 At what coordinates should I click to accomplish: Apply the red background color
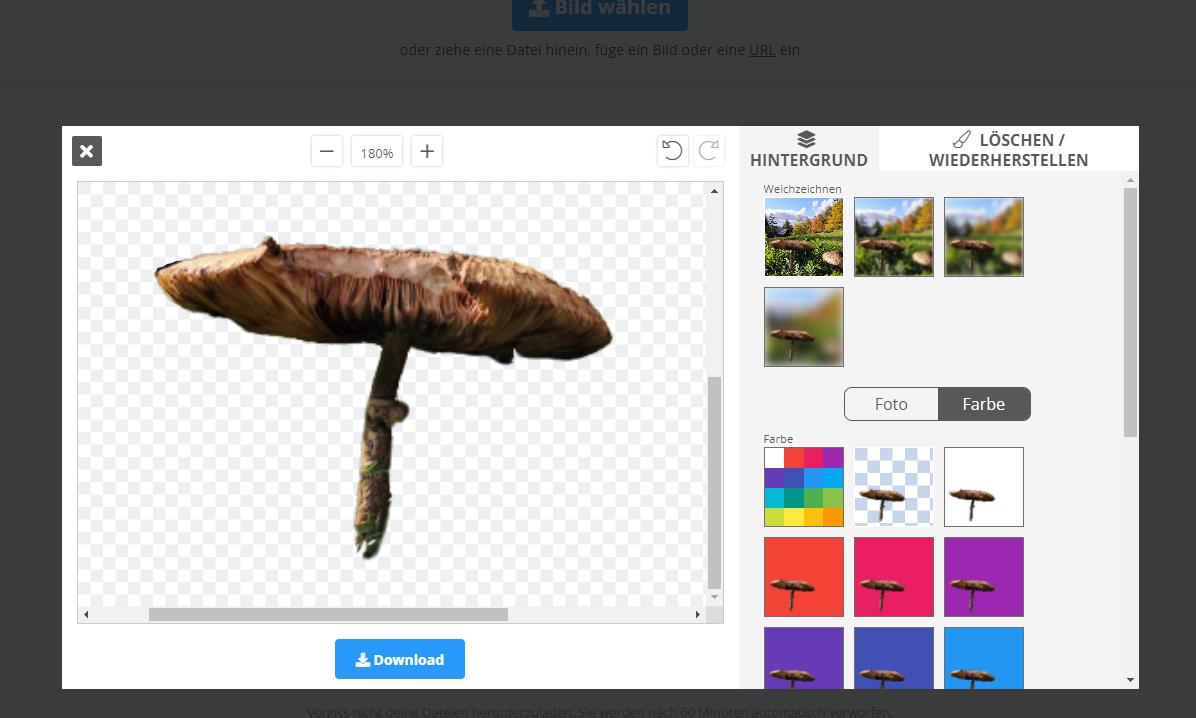(x=804, y=577)
